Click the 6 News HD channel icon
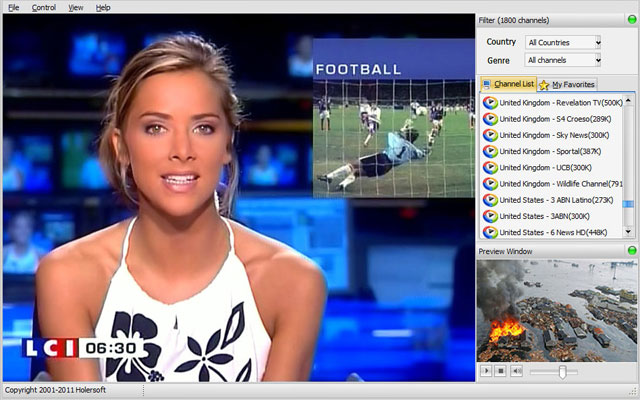The height and width of the screenshot is (400, 640). 490,232
